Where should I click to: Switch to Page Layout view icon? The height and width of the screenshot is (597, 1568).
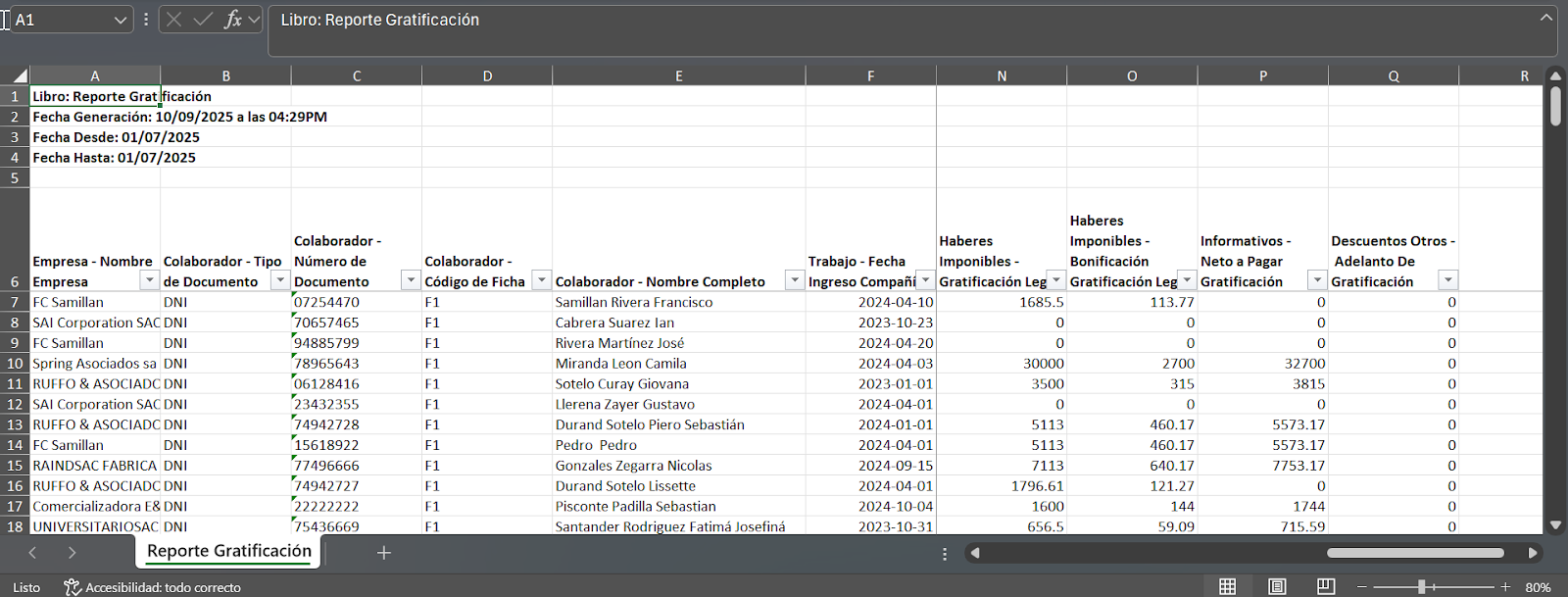[1277, 586]
